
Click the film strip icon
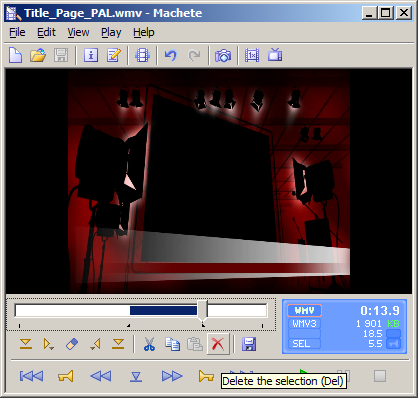142,55
